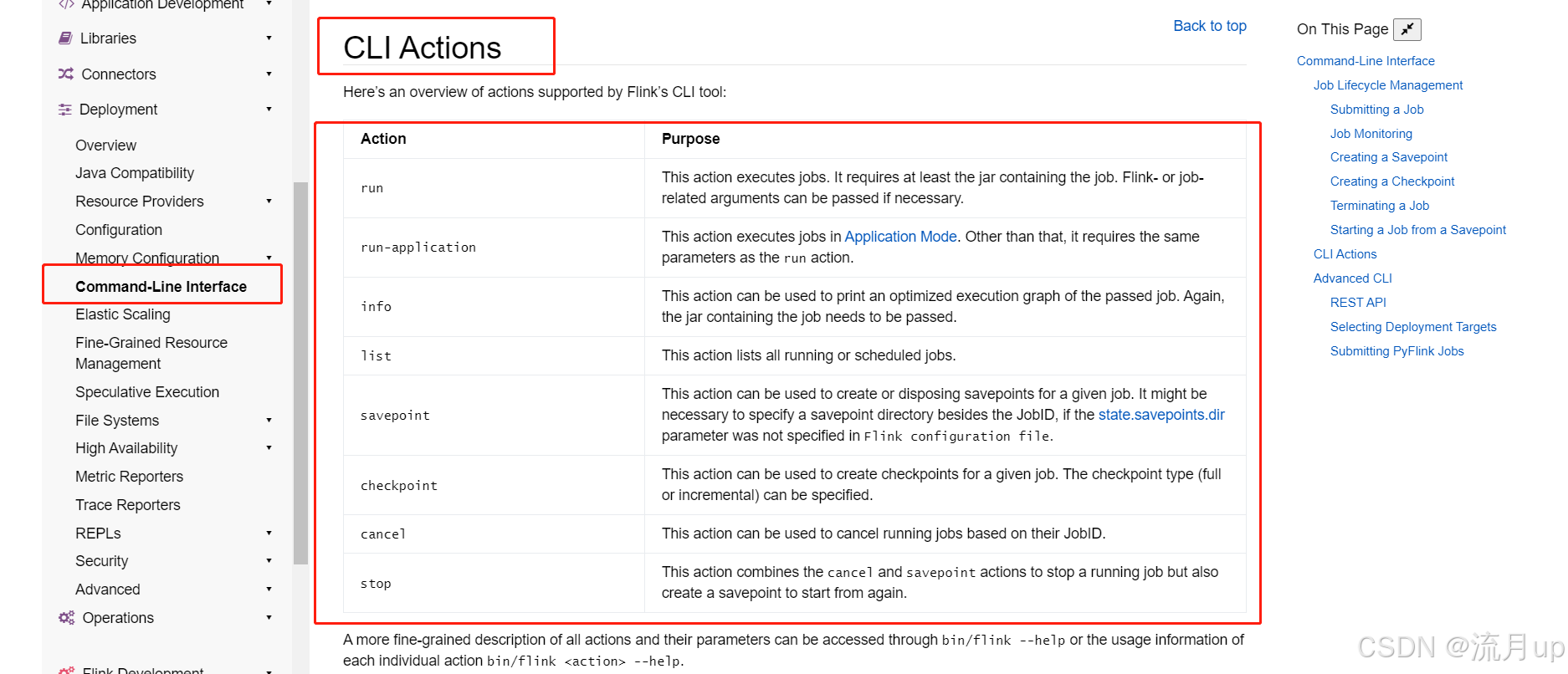Select Command-Line Interface sidebar entry

(x=161, y=287)
